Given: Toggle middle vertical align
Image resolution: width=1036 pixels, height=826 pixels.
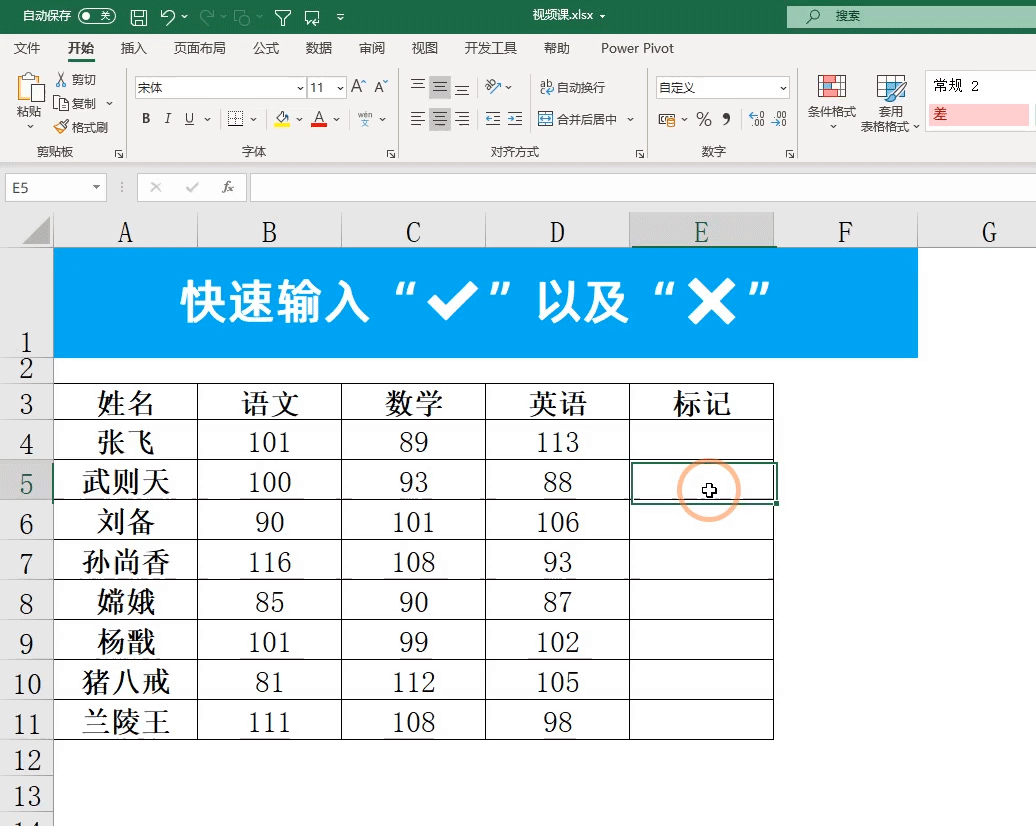Looking at the screenshot, I should coord(440,87).
